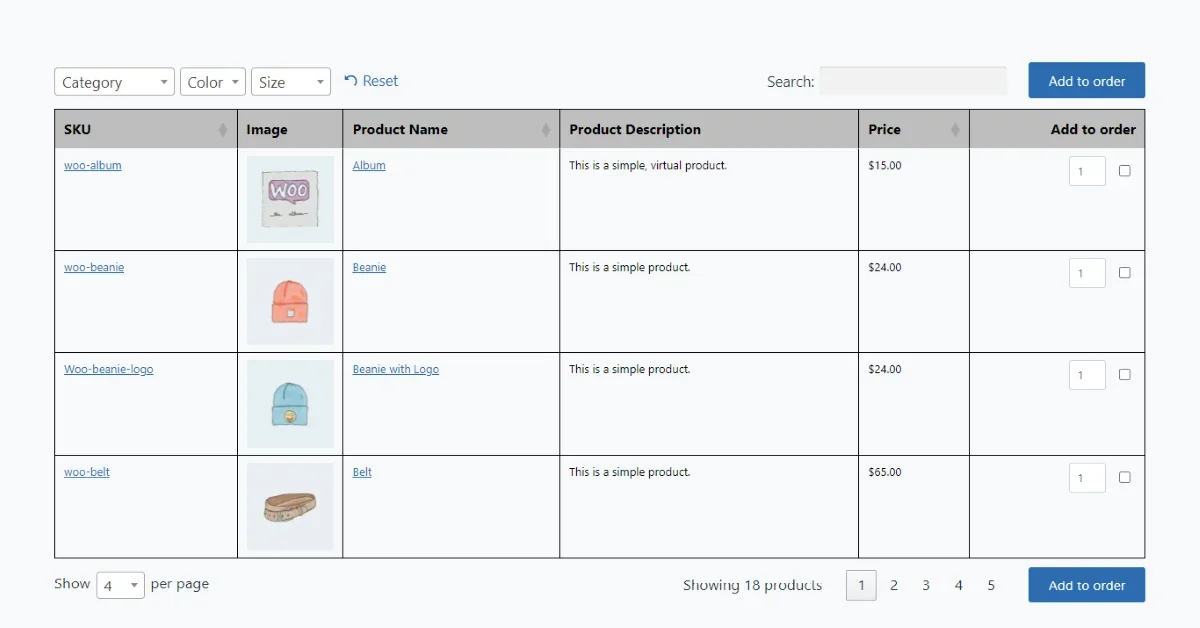Open the Beanie with Logo product link
Viewport: 1200px width, 628px height.
[x=395, y=369]
